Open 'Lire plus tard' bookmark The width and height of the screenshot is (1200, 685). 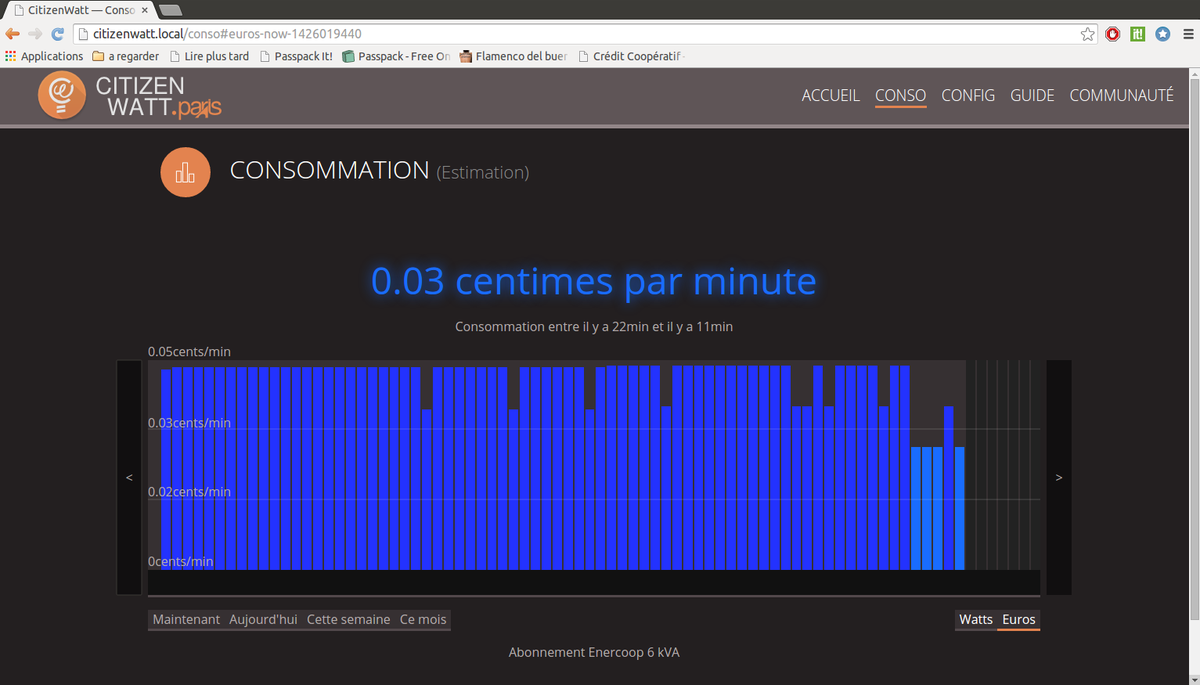209,56
